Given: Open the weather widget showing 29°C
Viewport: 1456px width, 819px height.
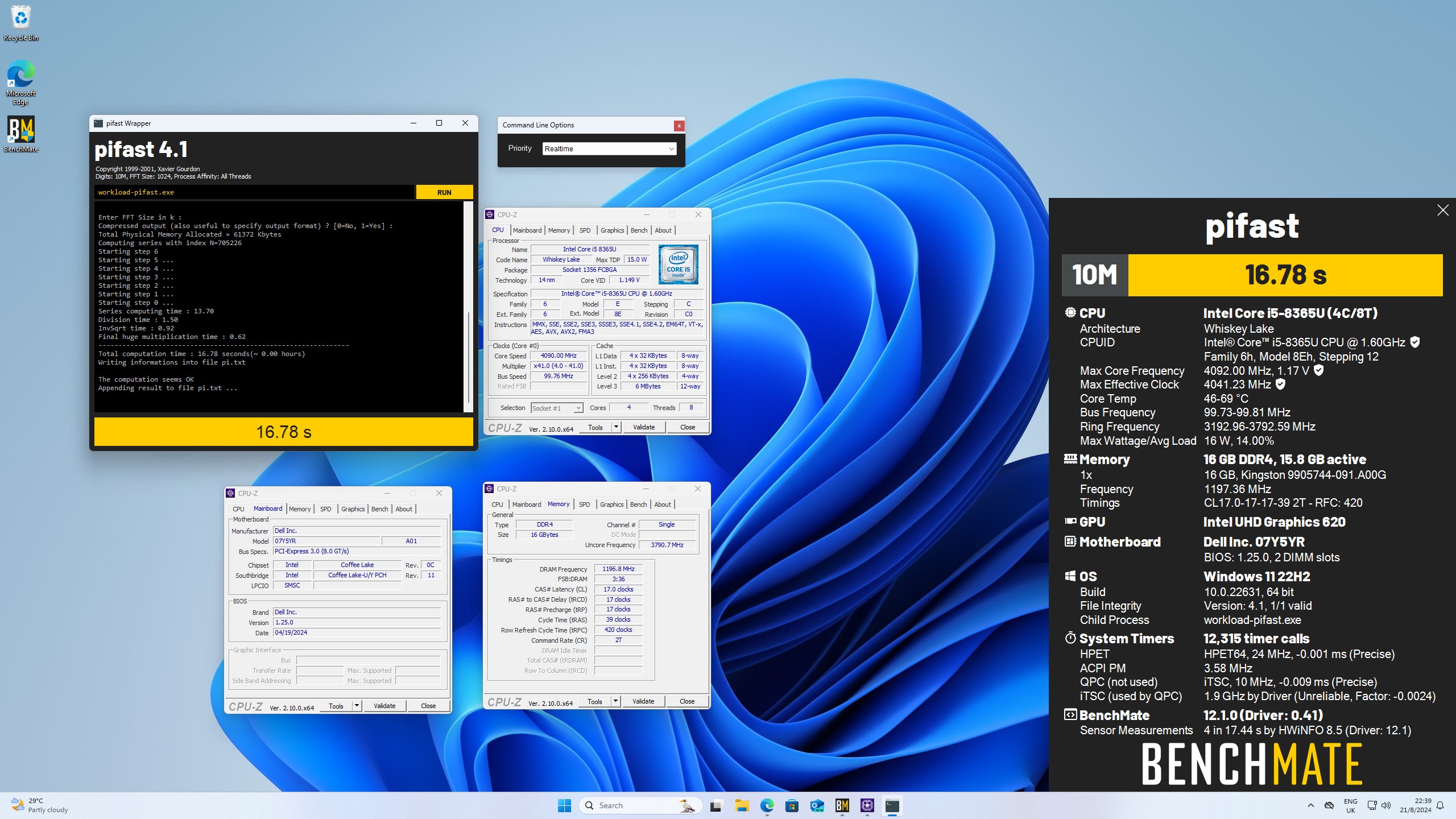Looking at the screenshot, I should [40, 805].
